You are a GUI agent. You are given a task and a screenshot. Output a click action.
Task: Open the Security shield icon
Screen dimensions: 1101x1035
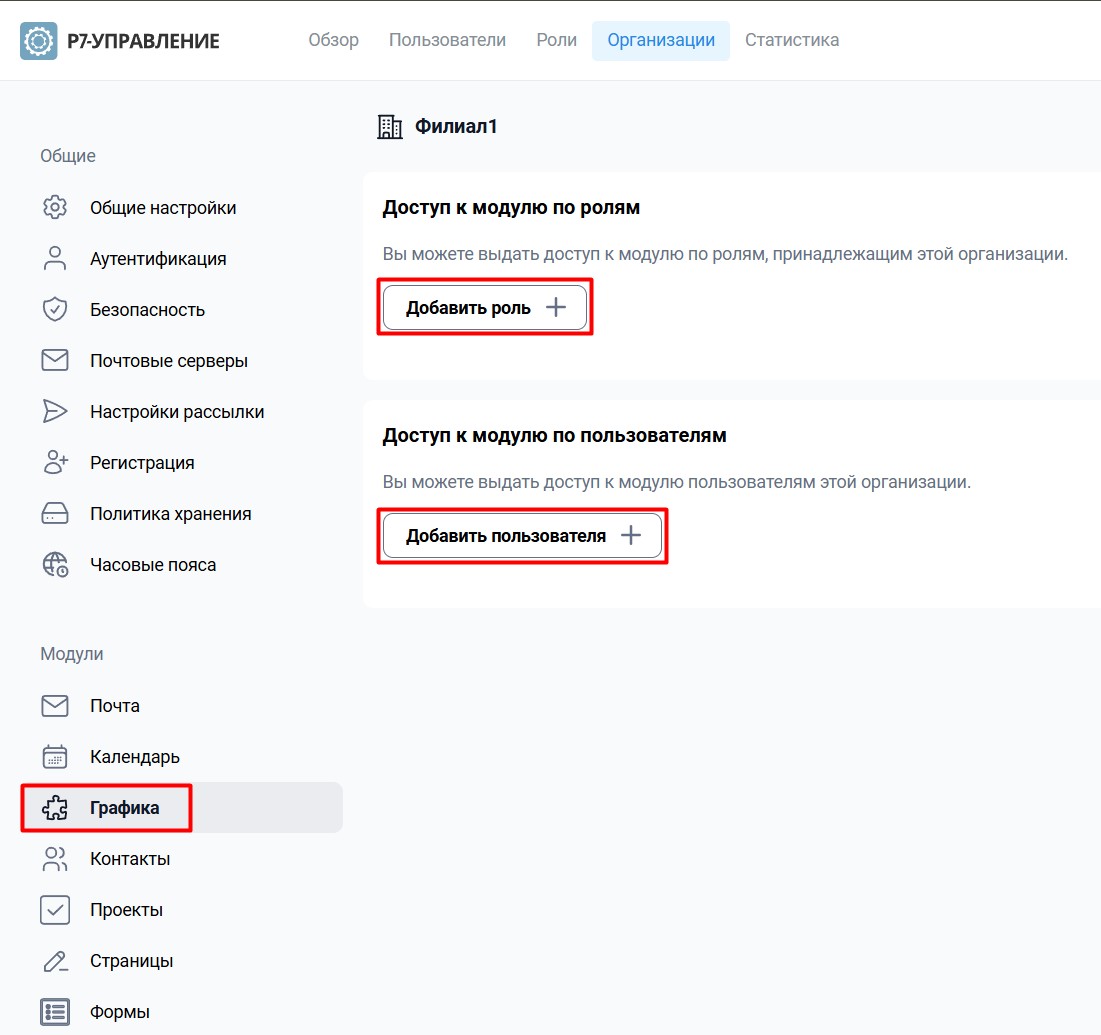(x=55, y=309)
